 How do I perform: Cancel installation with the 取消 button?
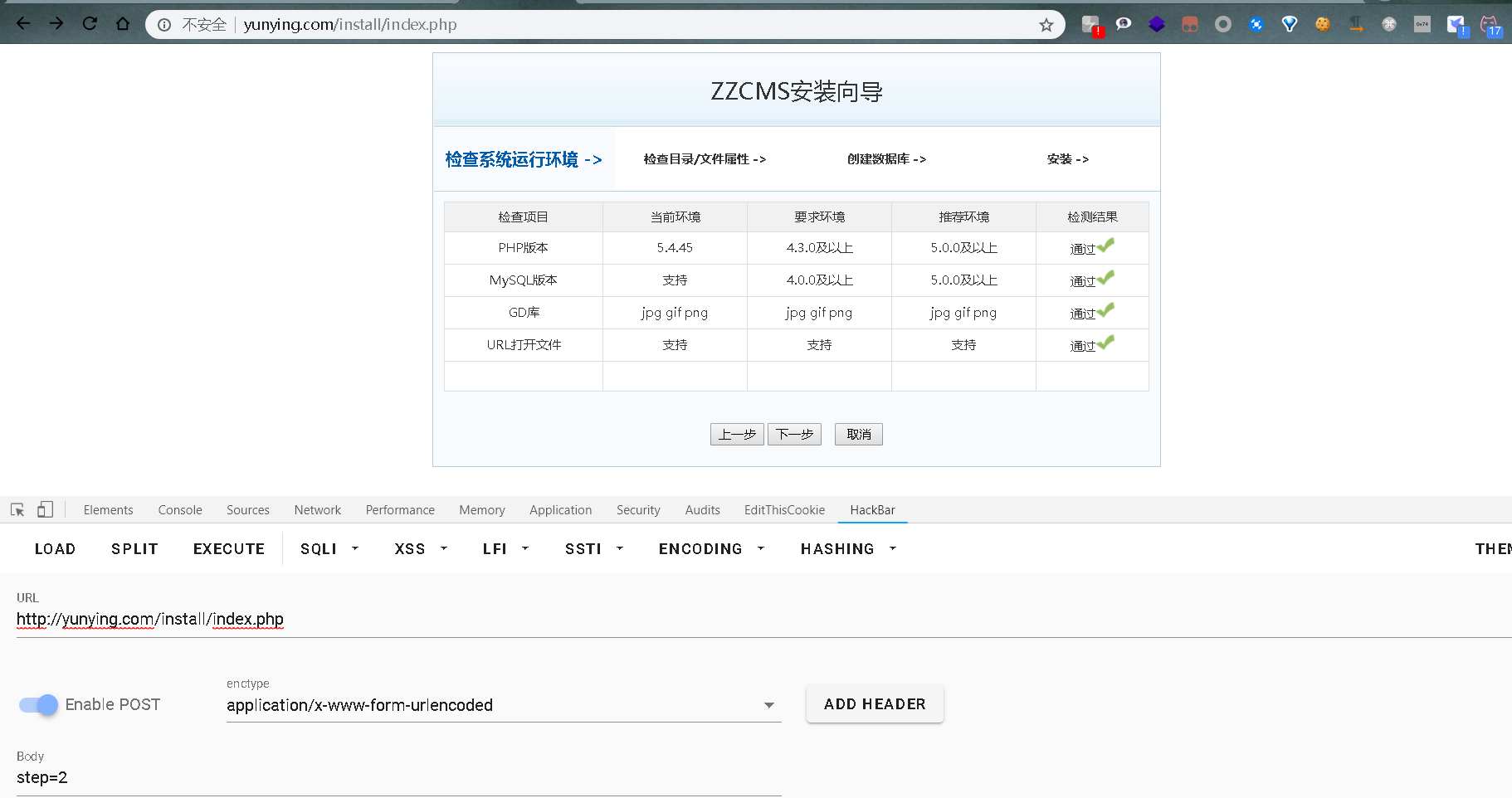coord(859,434)
